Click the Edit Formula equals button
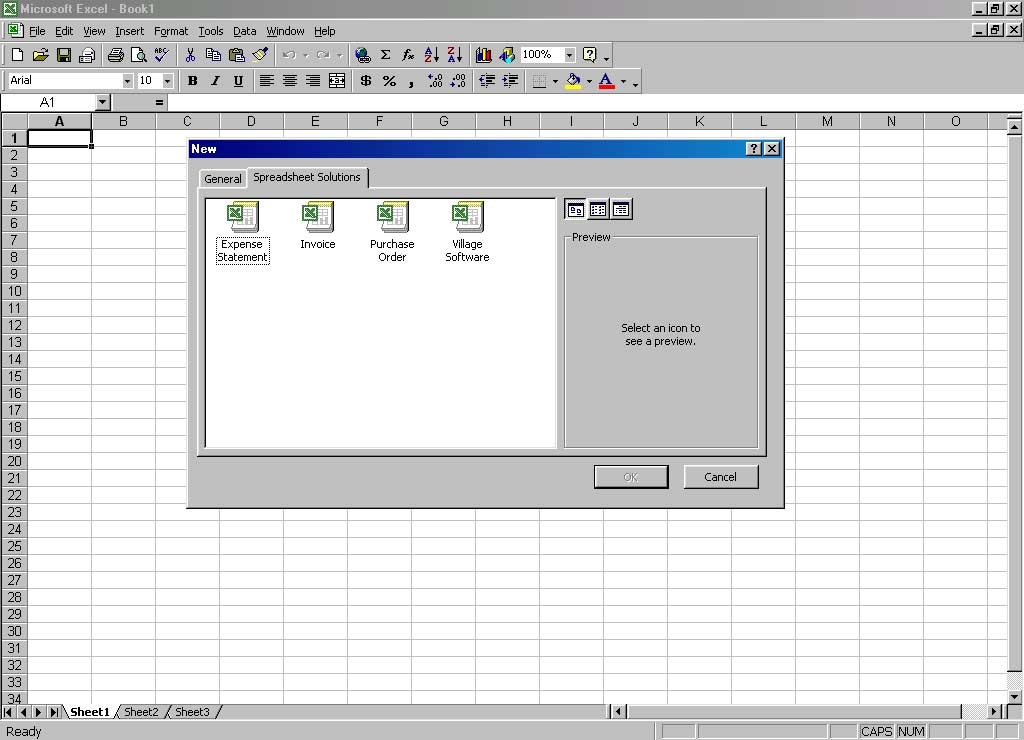This screenshot has width=1024, height=740. click(x=159, y=103)
